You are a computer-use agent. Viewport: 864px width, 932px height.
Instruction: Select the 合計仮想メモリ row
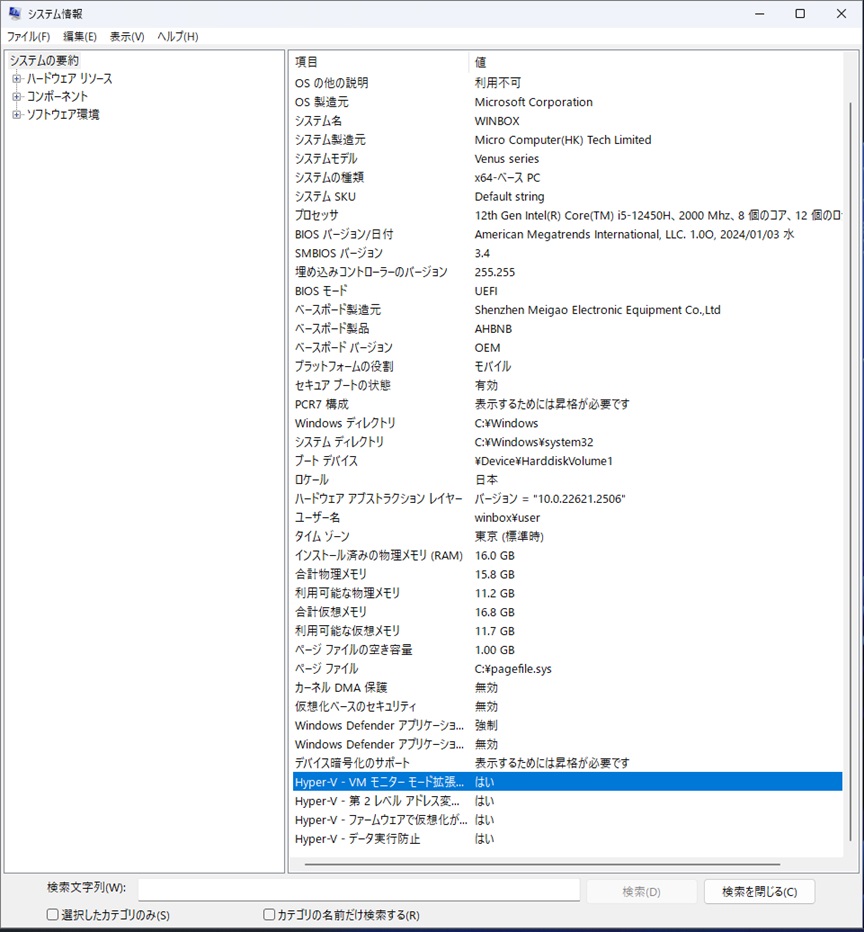coord(567,612)
